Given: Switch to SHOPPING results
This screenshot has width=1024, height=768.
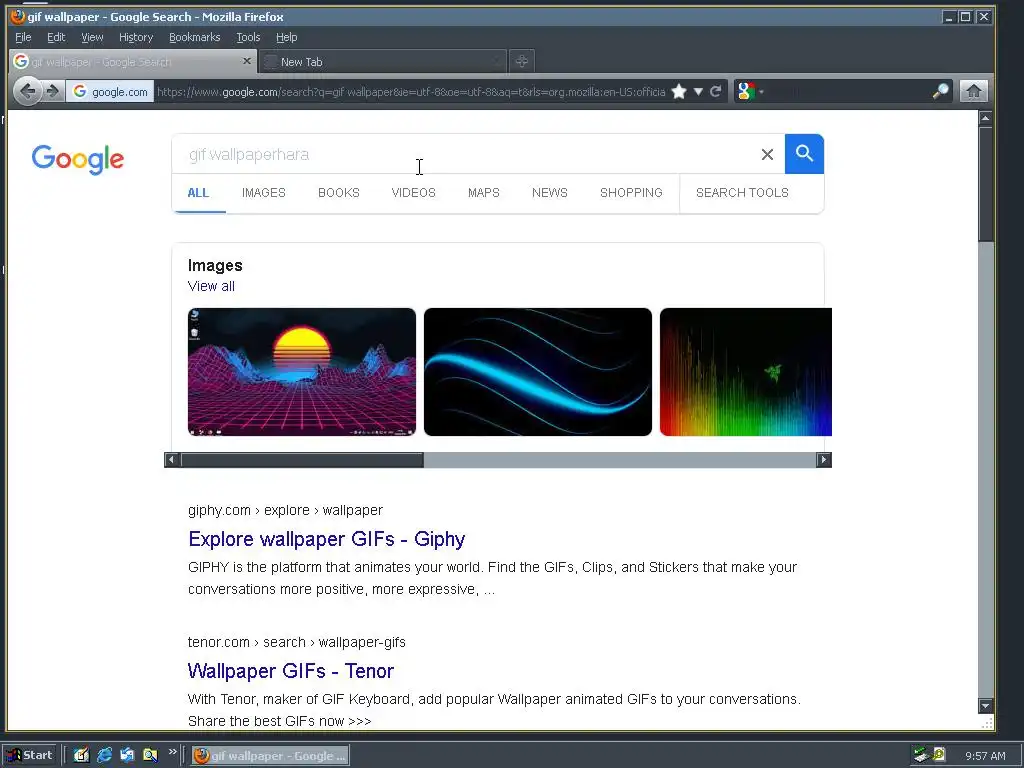Looking at the screenshot, I should (632, 193).
